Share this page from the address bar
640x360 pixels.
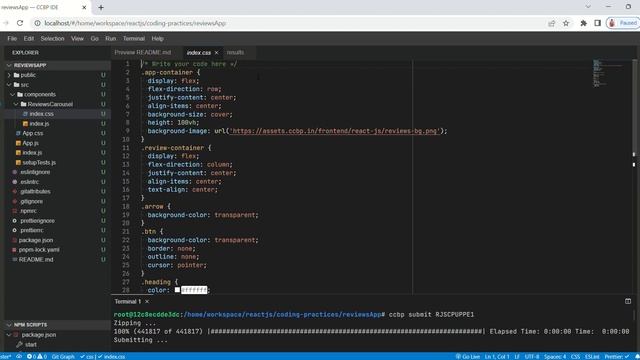(551, 23)
